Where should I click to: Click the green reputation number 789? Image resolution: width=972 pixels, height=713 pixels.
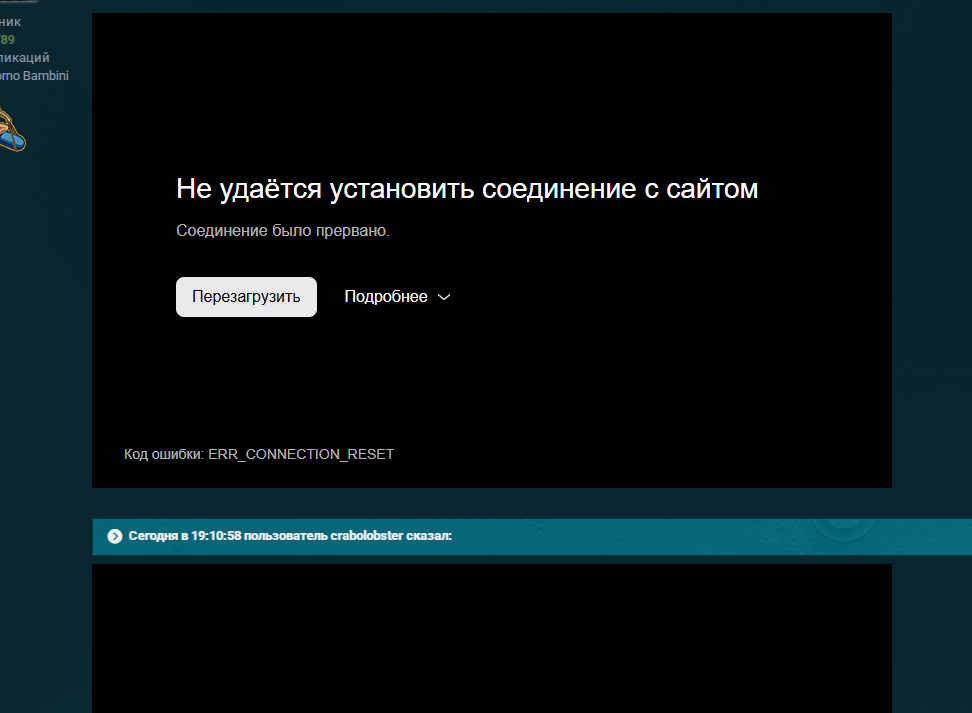(x=7, y=40)
